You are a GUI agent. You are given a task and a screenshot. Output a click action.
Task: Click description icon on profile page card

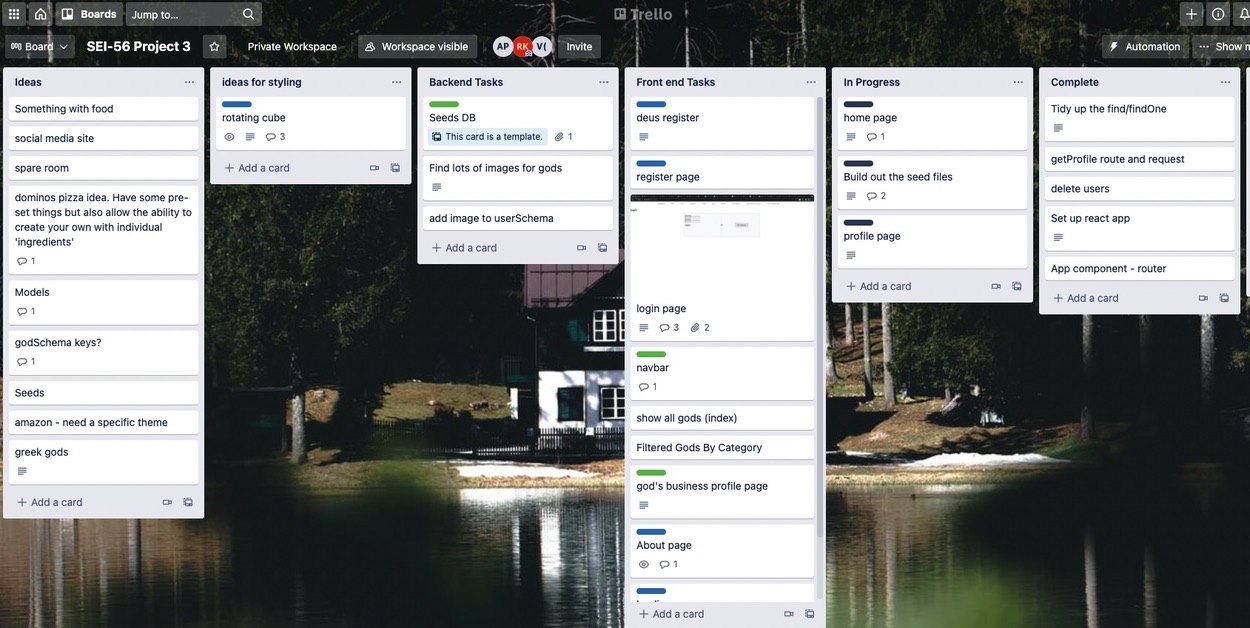[x=851, y=255]
